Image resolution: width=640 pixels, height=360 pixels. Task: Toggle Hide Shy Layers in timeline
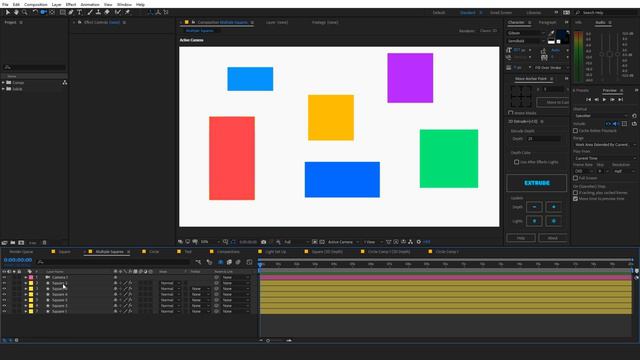tap(220, 262)
